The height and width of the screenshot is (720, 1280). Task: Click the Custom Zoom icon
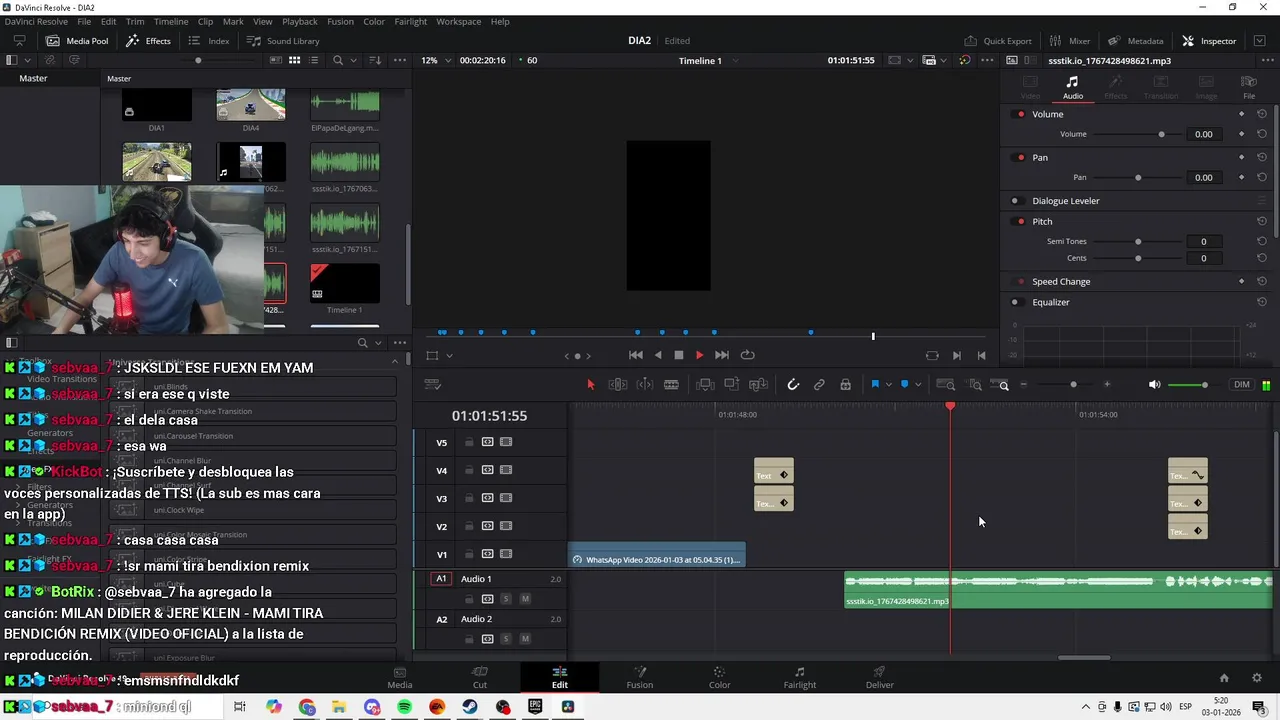coord(1001,385)
